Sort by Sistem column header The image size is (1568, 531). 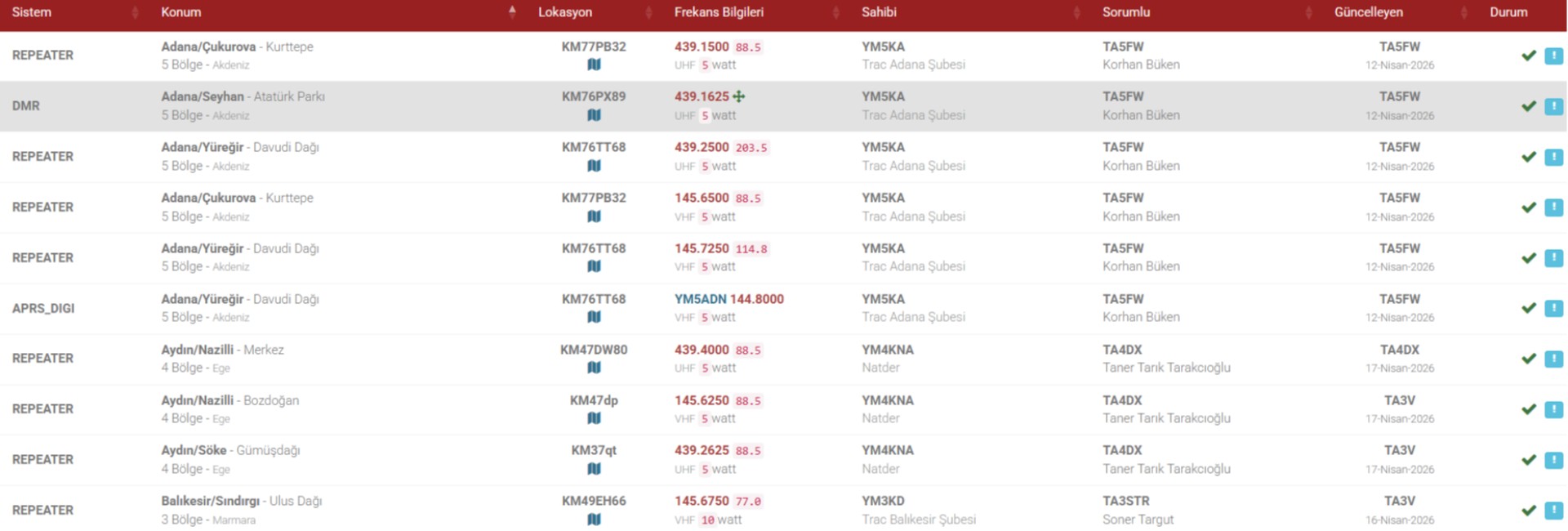point(32,12)
